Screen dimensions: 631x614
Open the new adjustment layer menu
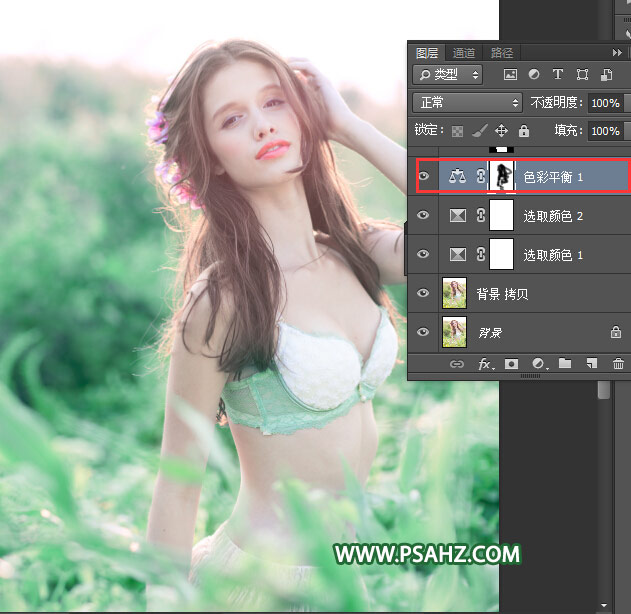coord(538,365)
